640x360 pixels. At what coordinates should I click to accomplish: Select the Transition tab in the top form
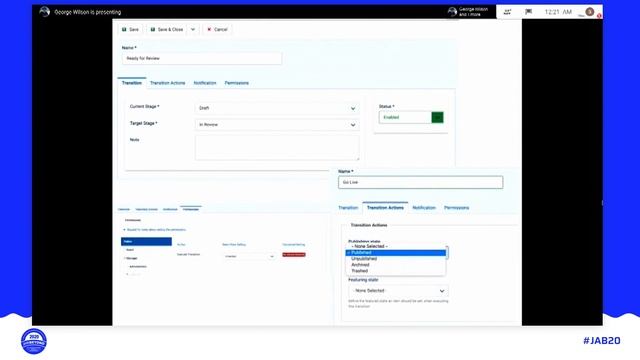(132, 83)
